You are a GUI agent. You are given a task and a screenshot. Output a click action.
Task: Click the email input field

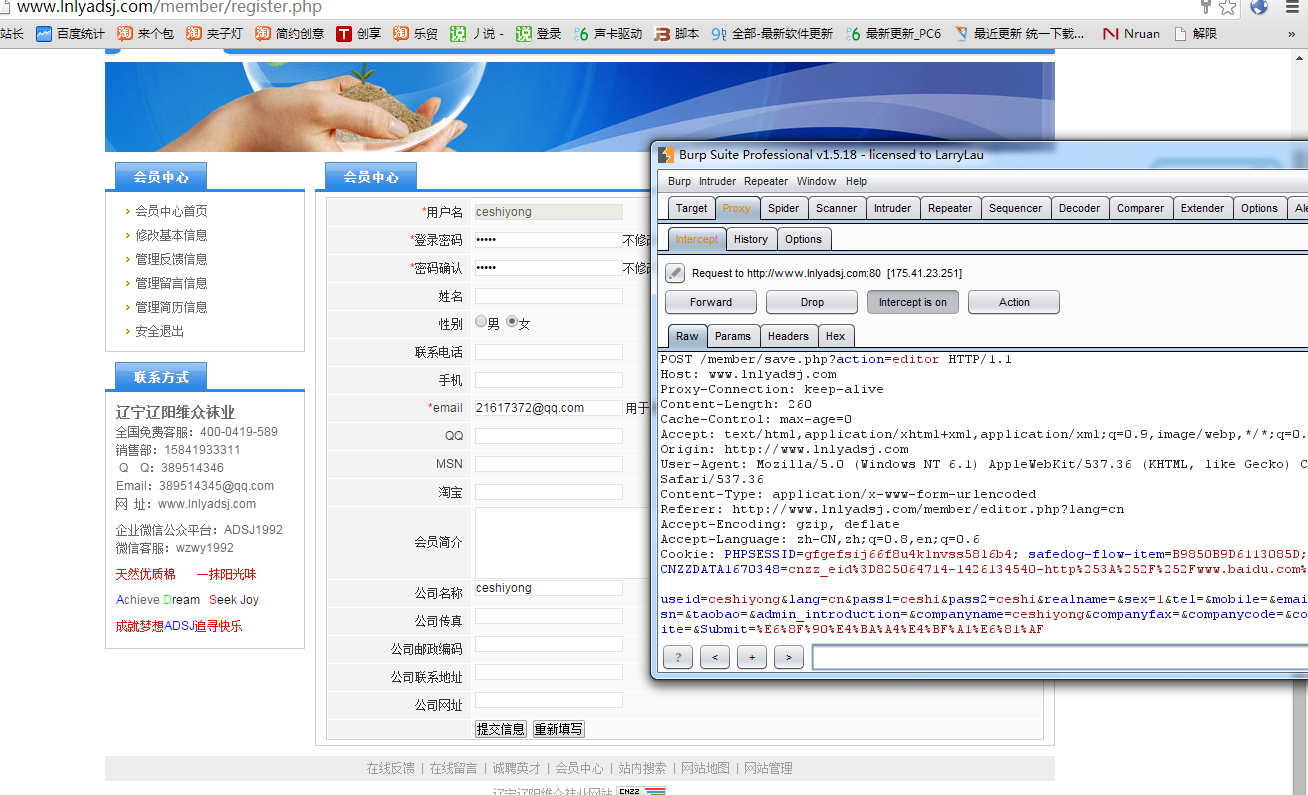[x=549, y=408]
